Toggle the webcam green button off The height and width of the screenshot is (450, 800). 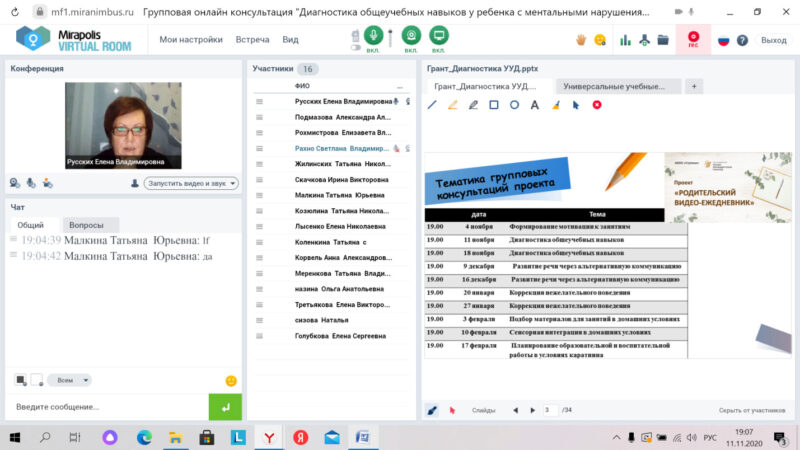[411, 35]
